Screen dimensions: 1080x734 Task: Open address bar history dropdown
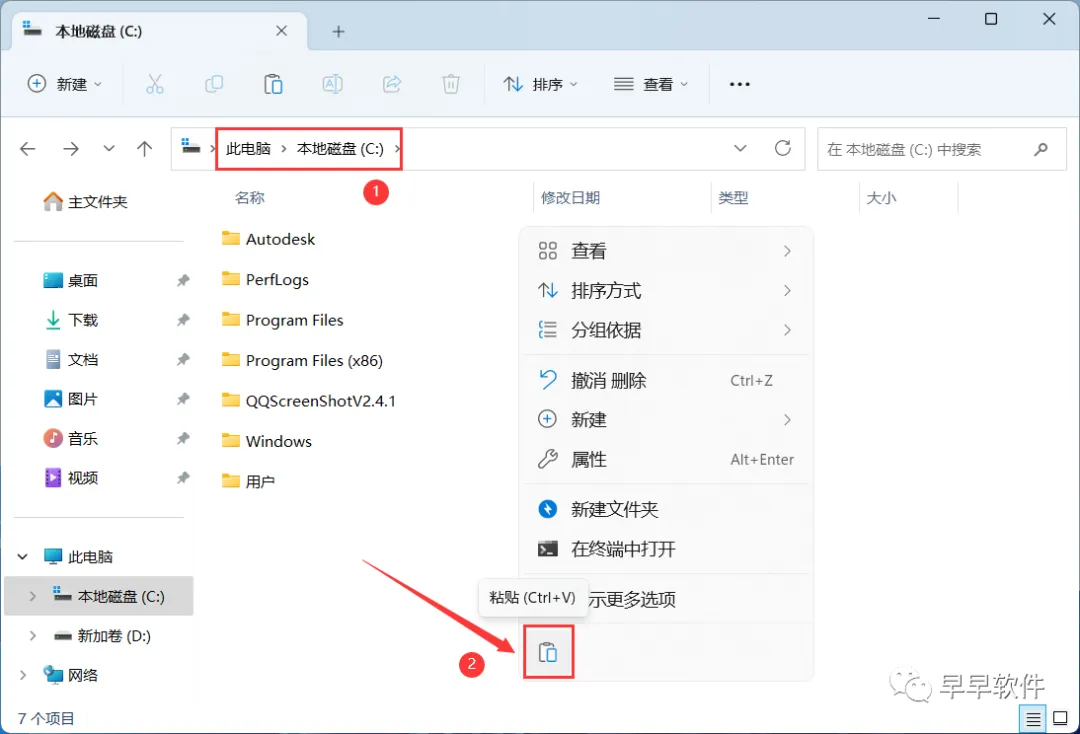coord(740,149)
